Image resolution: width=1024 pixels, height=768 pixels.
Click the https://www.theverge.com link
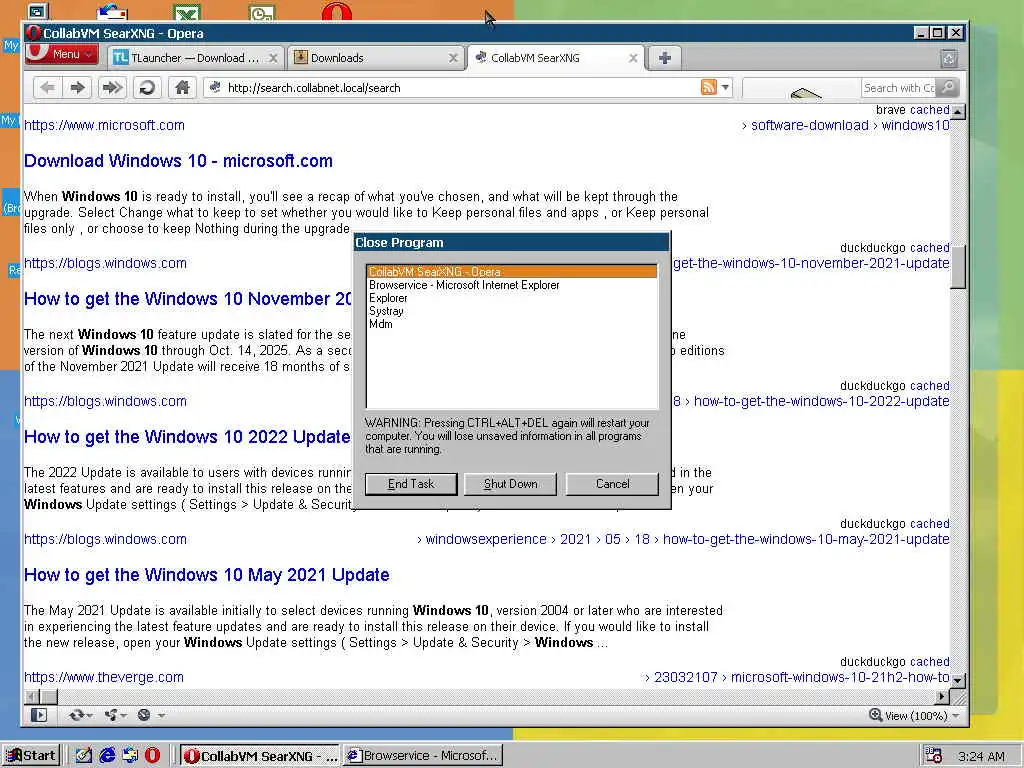[x=104, y=677]
